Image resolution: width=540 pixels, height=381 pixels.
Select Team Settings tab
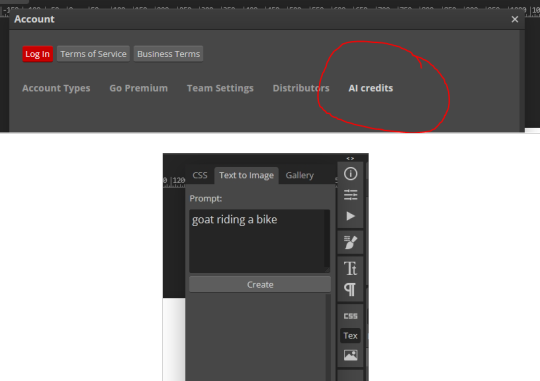(220, 88)
